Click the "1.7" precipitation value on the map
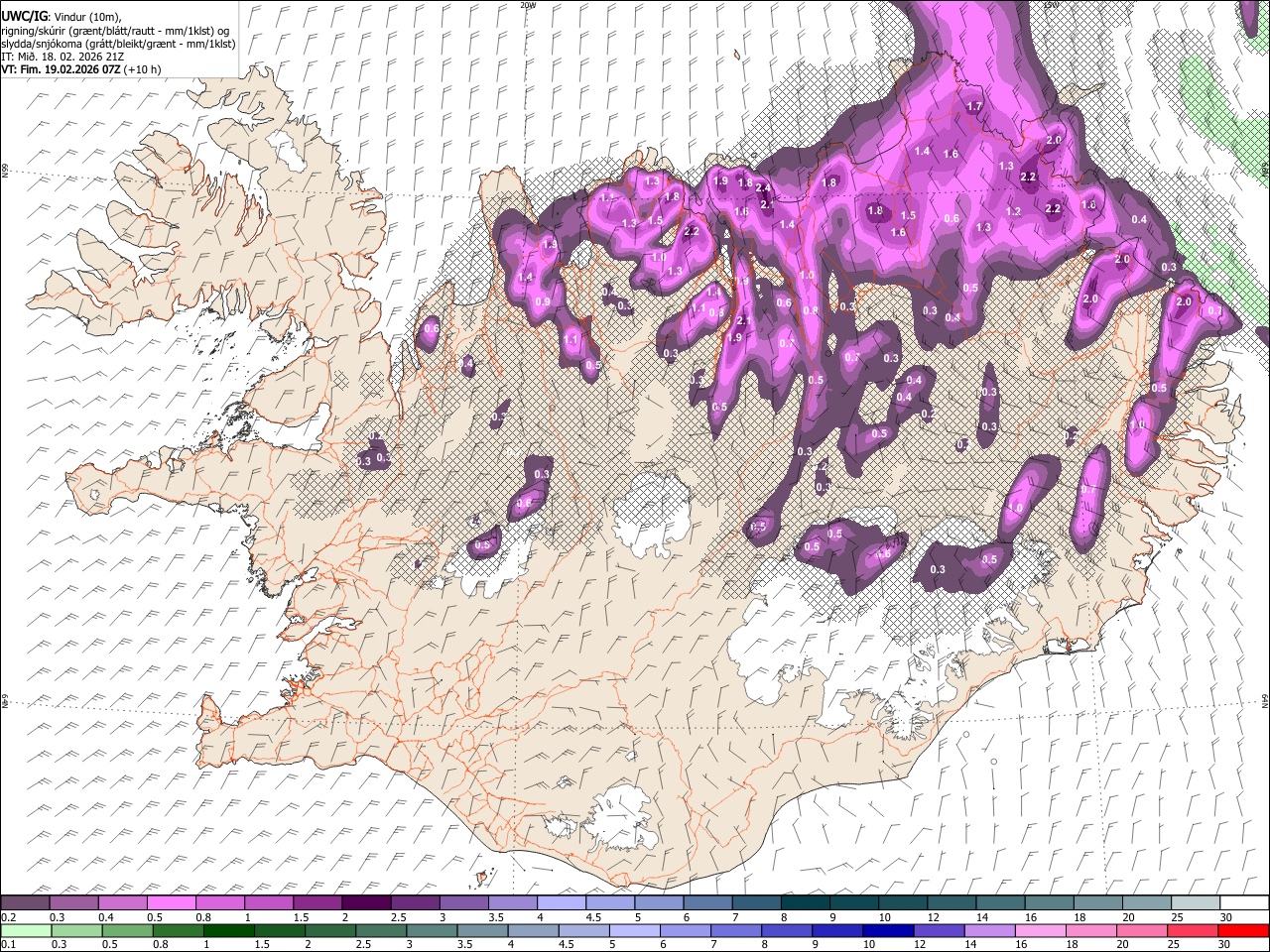This screenshot has width=1270, height=952. tap(974, 107)
